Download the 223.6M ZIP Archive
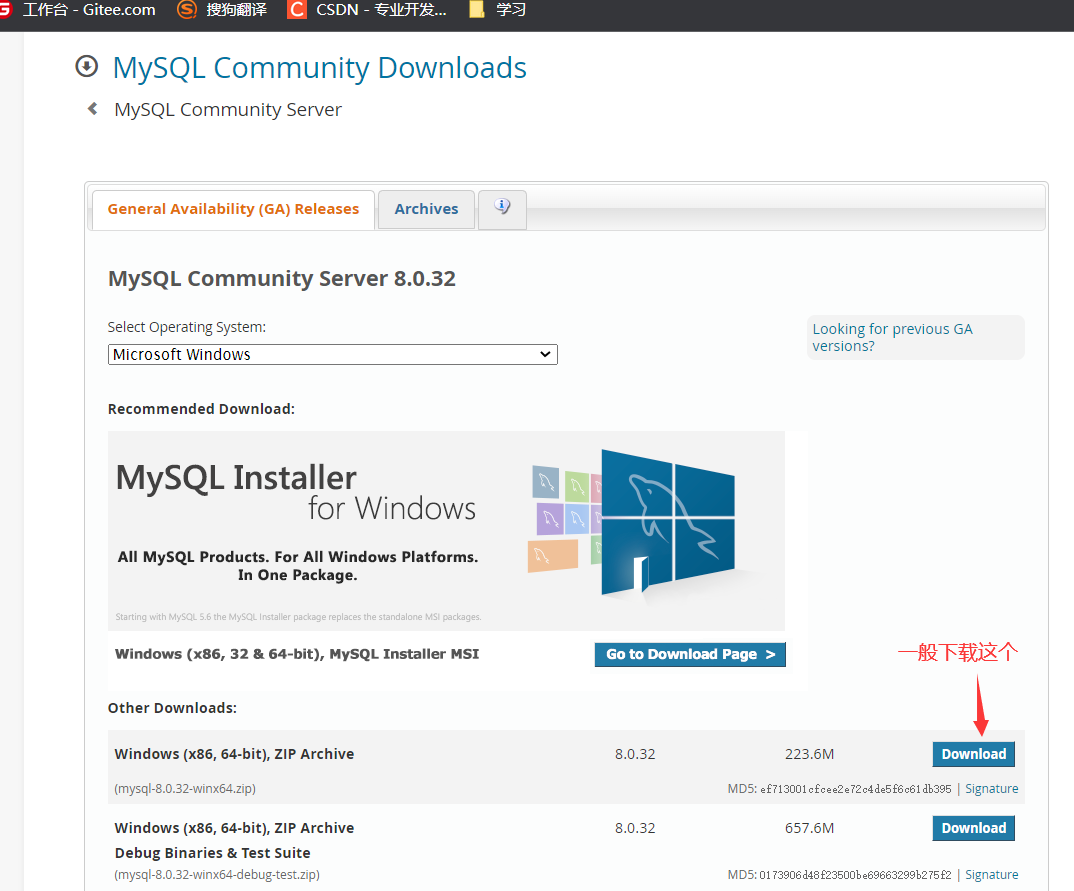1074x891 pixels. (x=973, y=754)
